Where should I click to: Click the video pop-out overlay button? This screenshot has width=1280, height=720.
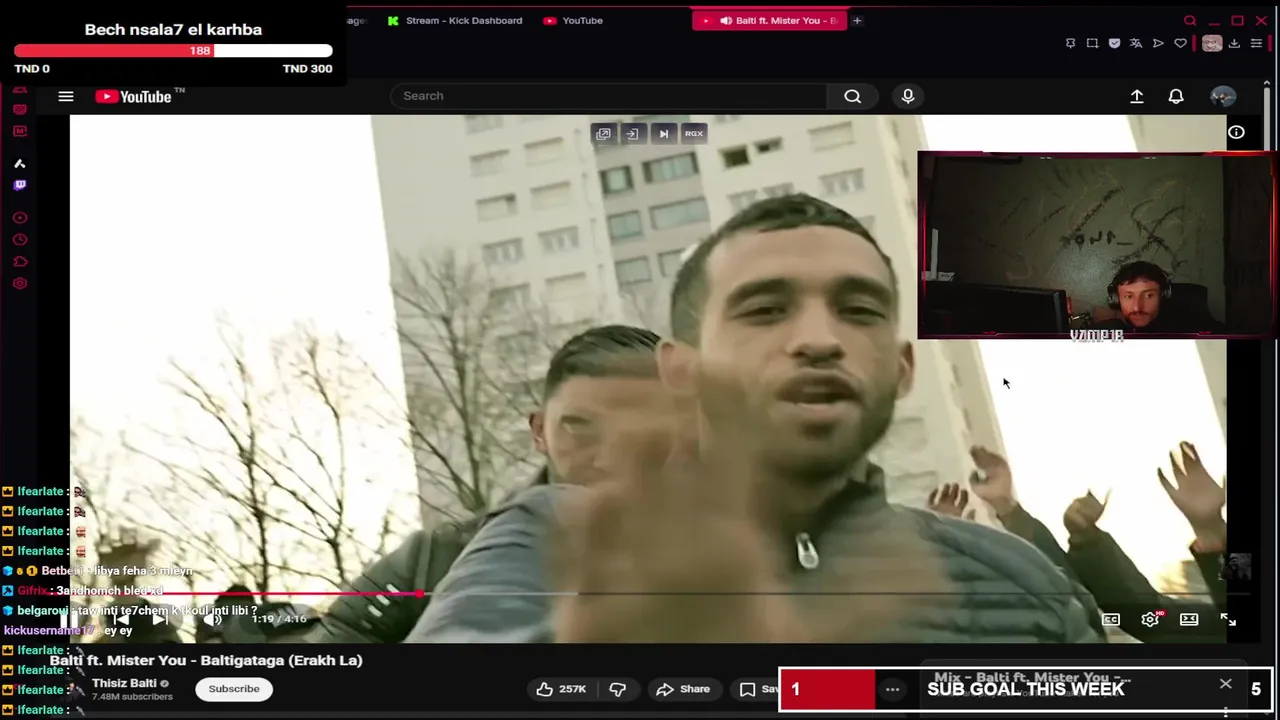click(x=602, y=133)
